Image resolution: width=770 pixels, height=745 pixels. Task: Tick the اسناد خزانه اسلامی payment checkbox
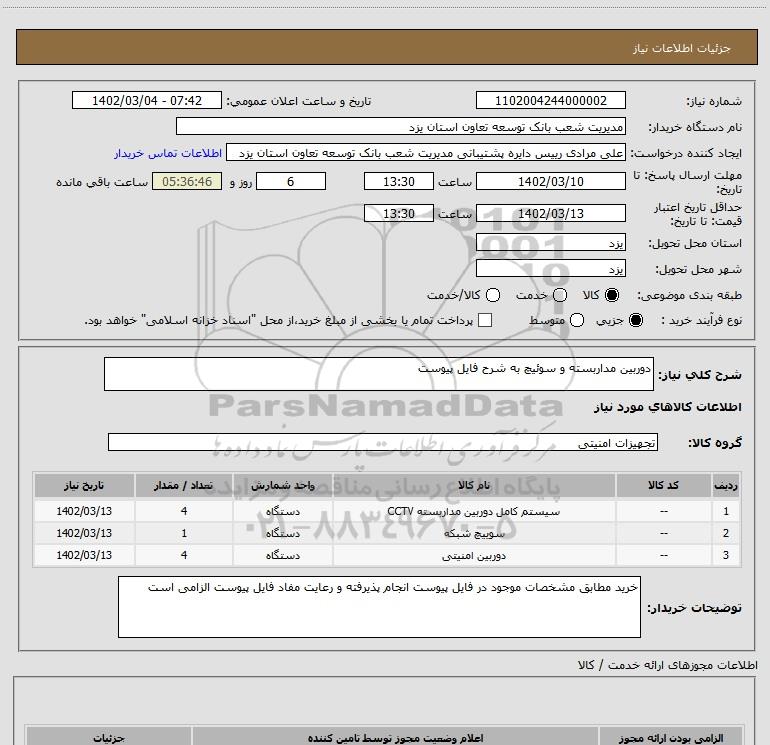click(485, 320)
